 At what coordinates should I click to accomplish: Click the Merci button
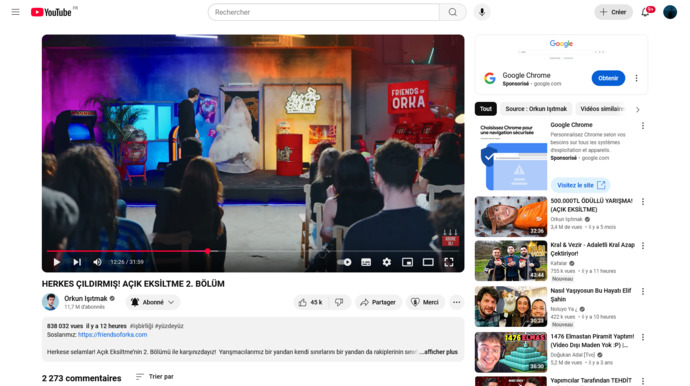pyautogui.click(x=425, y=302)
